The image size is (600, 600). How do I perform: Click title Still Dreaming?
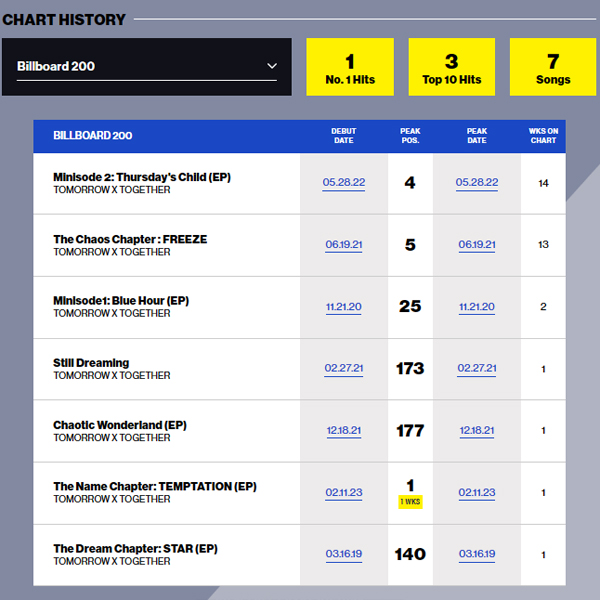point(91,363)
